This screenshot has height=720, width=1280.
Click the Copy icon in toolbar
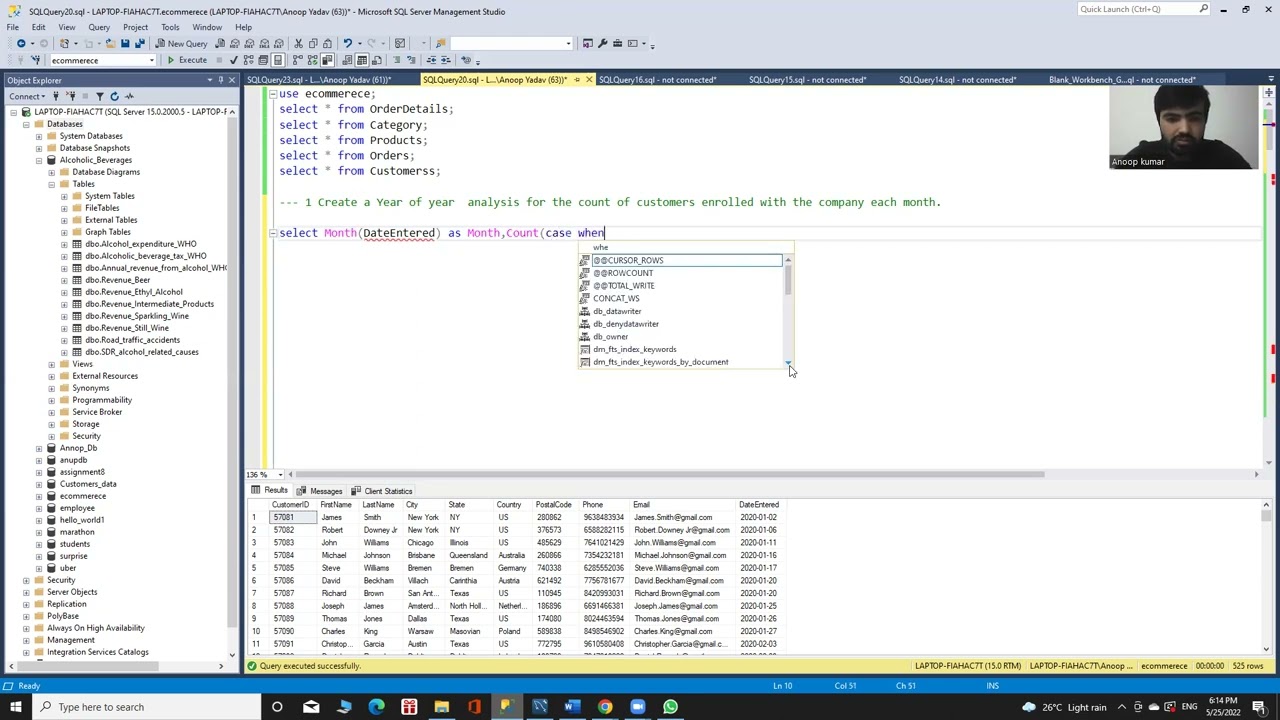click(x=313, y=43)
